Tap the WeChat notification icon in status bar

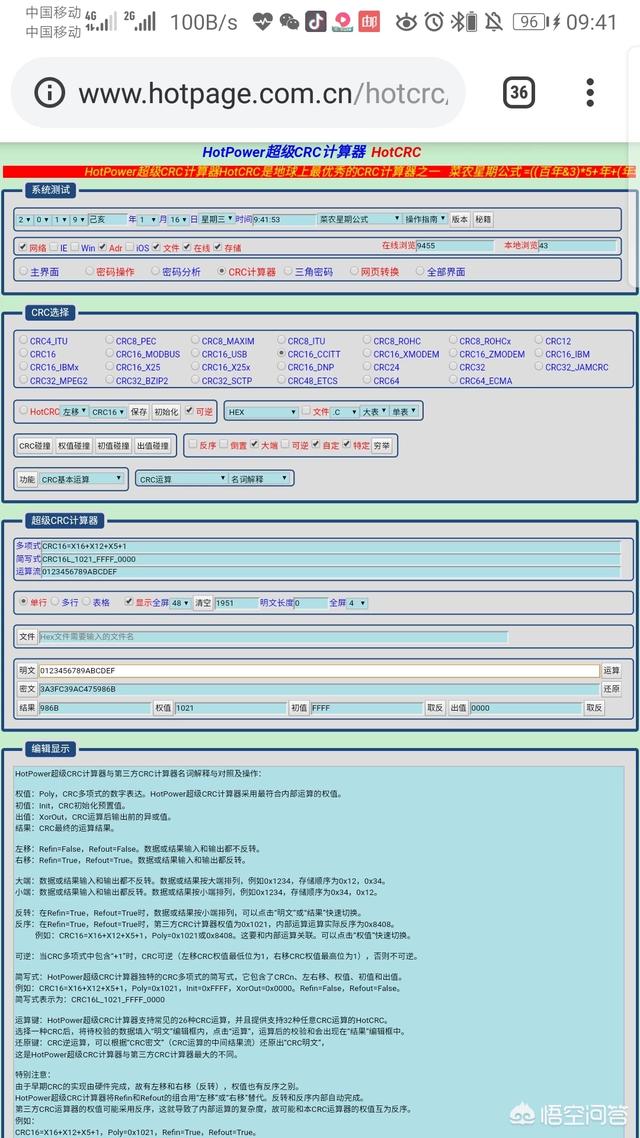tap(289, 21)
